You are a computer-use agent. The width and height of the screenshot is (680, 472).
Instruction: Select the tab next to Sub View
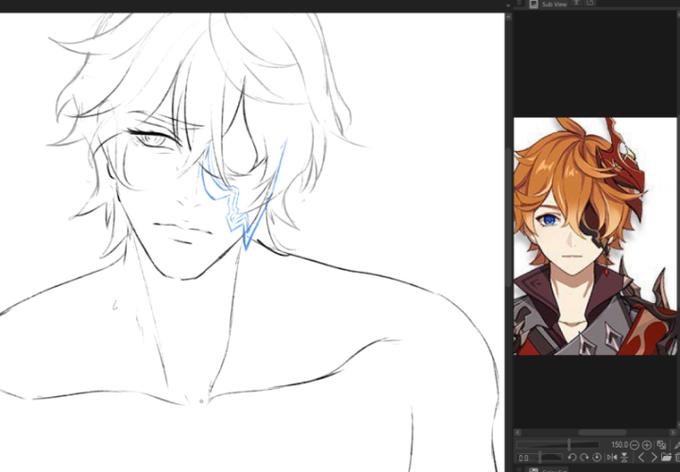click(x=576, y=3)
